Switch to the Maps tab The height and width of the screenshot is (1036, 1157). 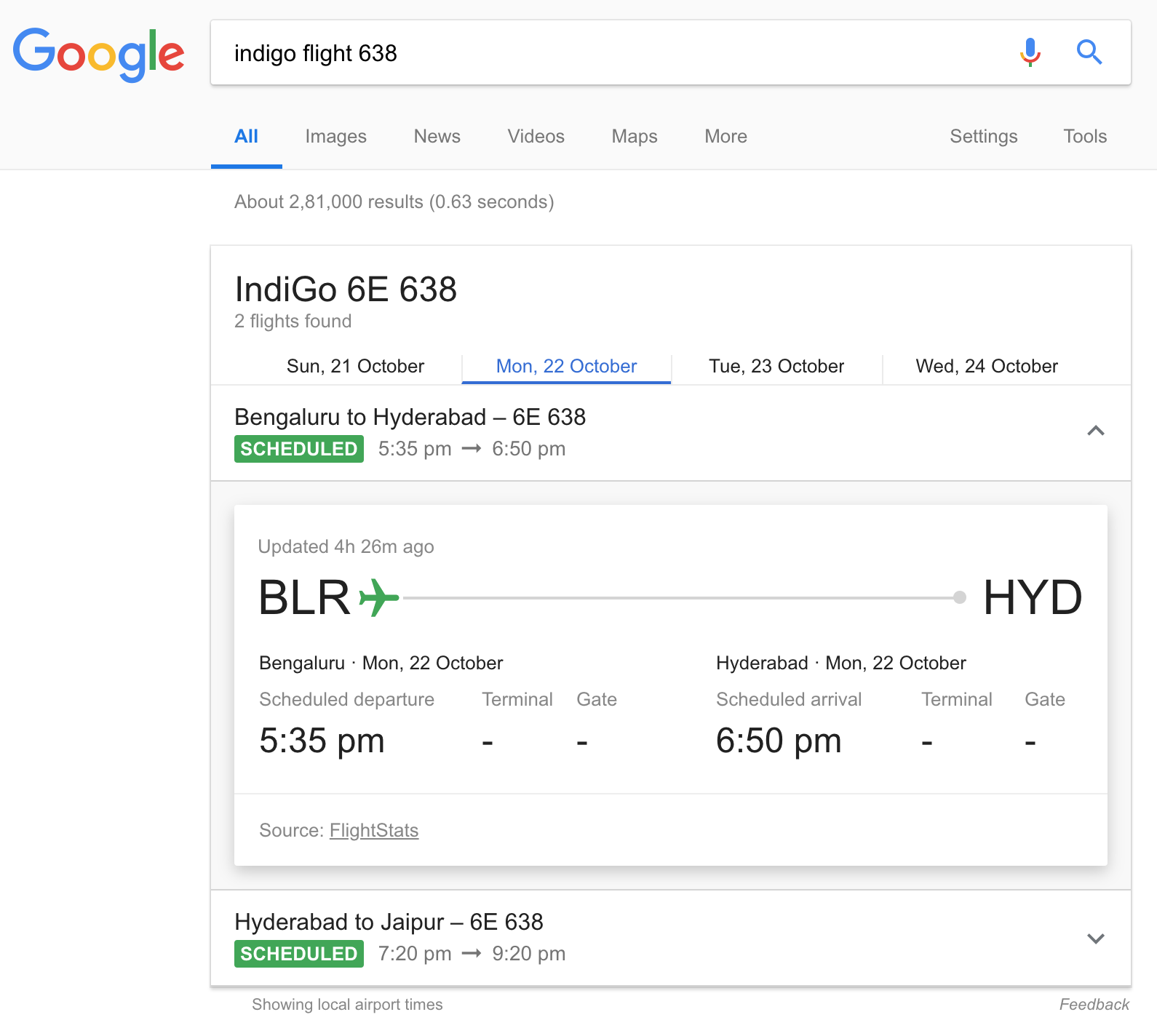tap(635, 137)
